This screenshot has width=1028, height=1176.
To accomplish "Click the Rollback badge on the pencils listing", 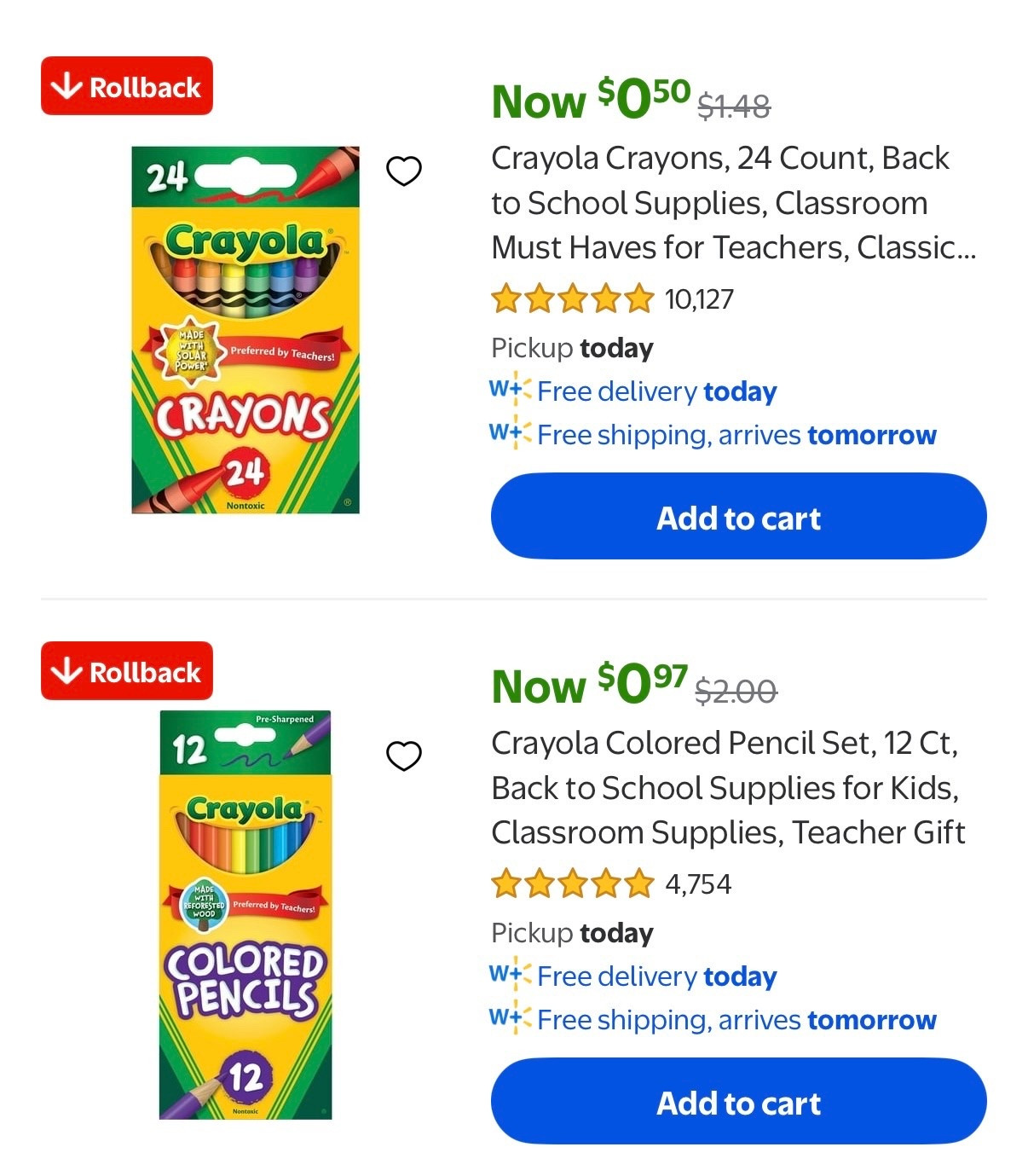I will click(x=126, y=671).
